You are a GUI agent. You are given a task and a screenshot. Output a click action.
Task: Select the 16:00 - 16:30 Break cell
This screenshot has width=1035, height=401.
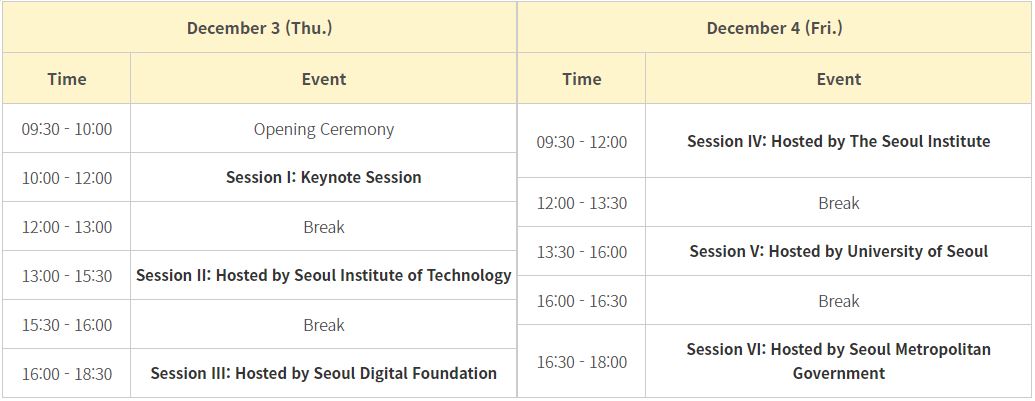[x=838, y=300]
